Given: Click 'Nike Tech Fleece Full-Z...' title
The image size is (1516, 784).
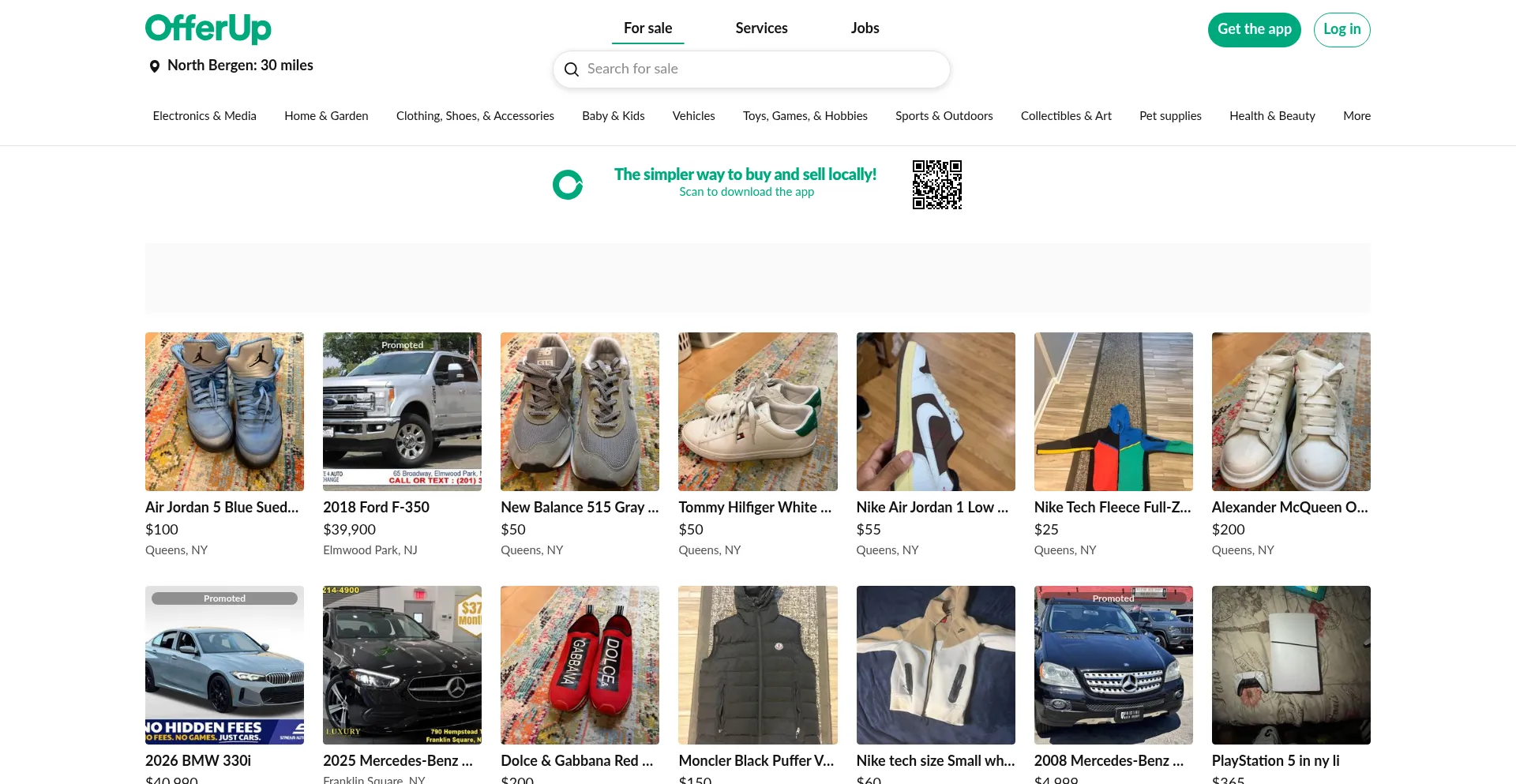Looking at the screenshot, I should point(1113,508).
